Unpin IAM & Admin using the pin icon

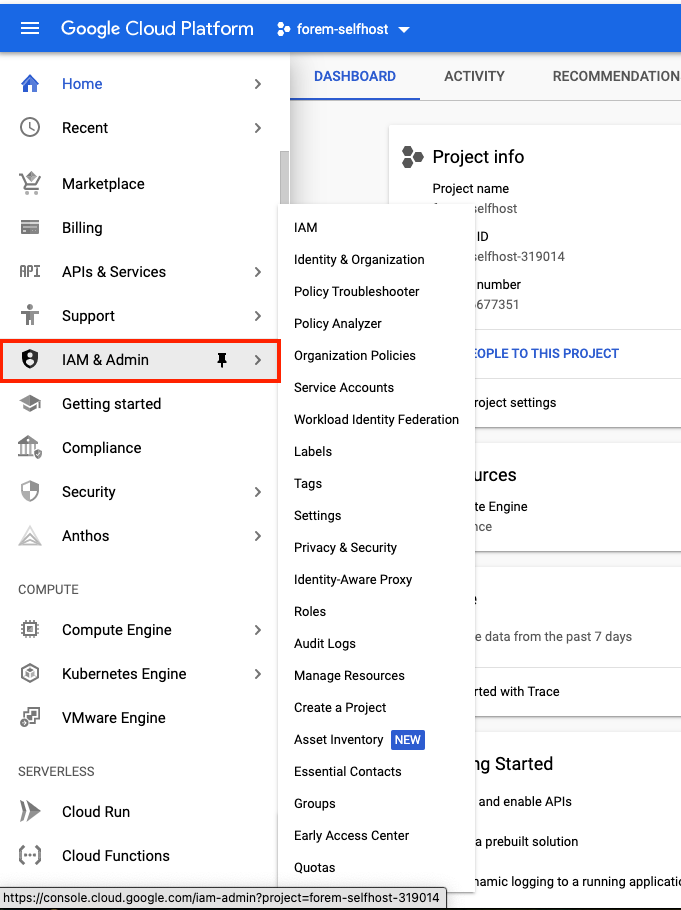pos(222,360)
